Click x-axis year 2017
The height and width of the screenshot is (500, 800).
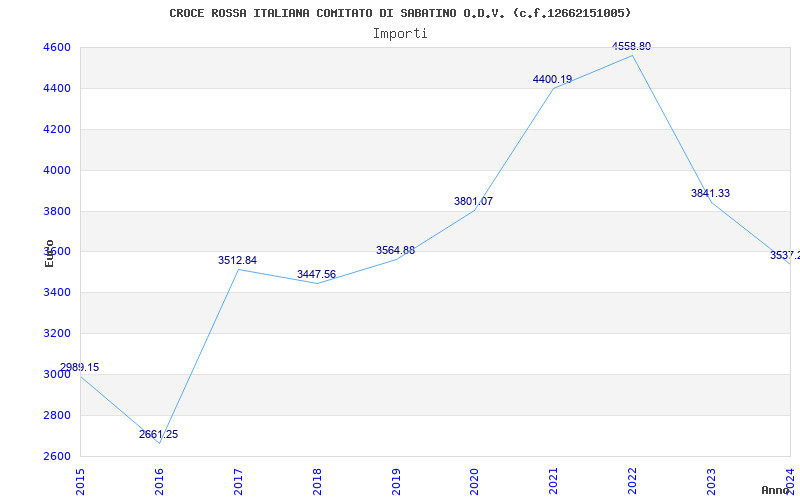(x=238, y=482)
